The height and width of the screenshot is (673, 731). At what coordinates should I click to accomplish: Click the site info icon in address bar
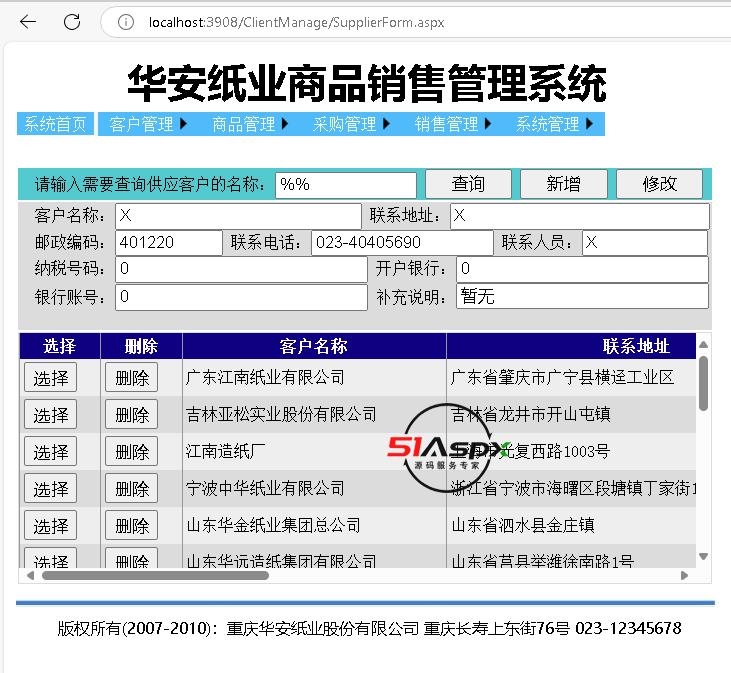(x=125, y=22)
